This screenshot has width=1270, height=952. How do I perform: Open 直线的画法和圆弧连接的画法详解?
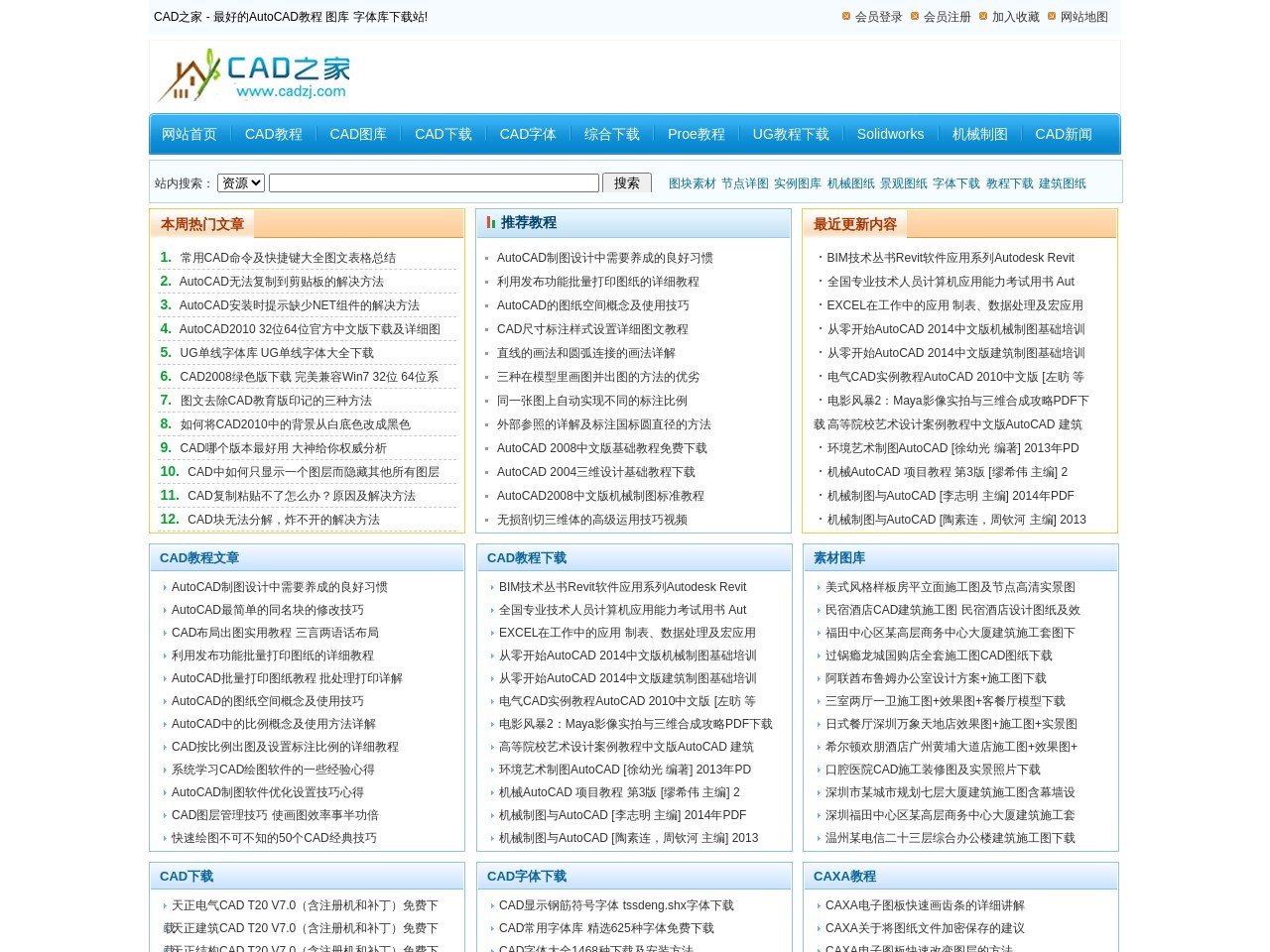pyautogui.click(x=586, y=353)
